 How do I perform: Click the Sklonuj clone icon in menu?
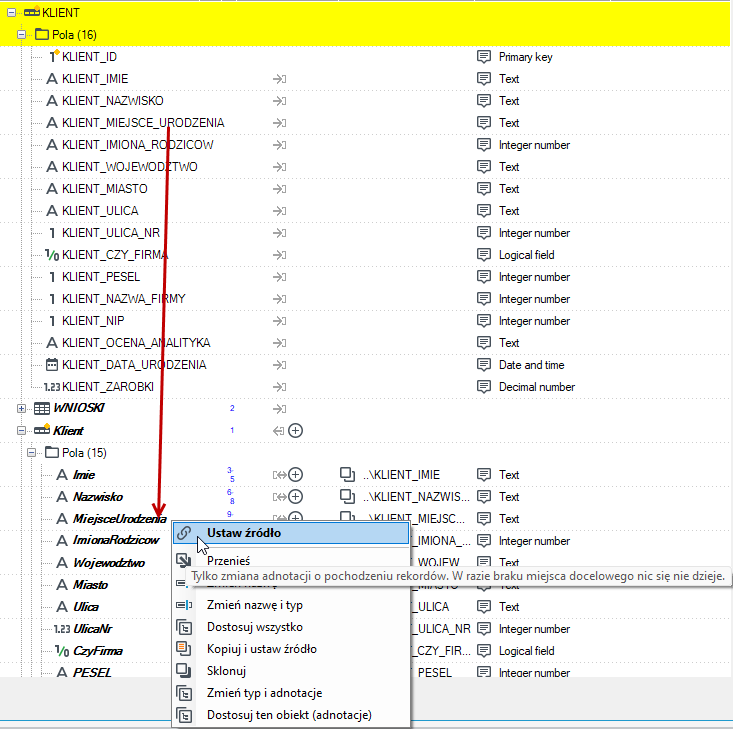click(x=184, y=671)
